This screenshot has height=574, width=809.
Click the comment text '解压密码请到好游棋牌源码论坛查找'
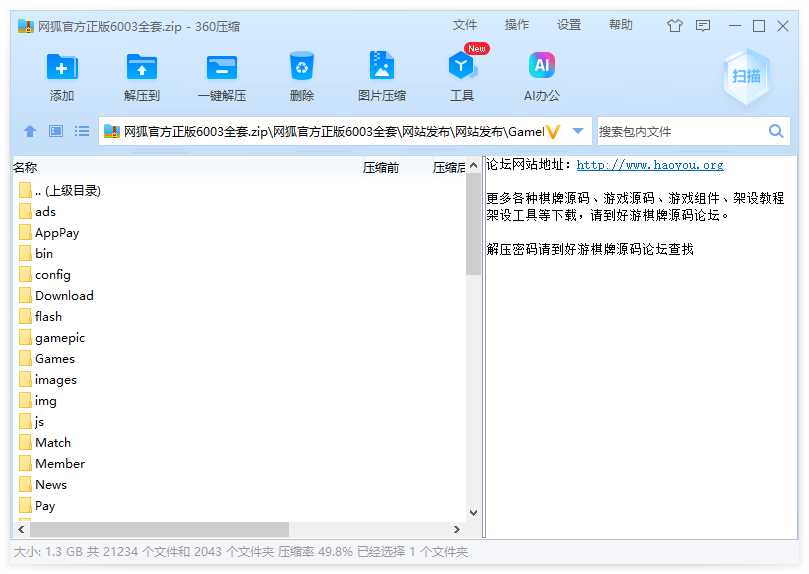590,250
